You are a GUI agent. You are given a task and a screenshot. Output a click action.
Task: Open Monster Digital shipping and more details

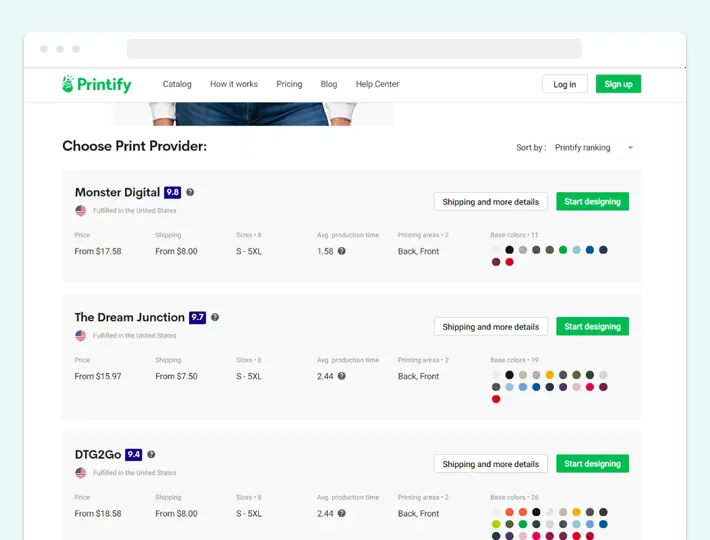[490, 202]
